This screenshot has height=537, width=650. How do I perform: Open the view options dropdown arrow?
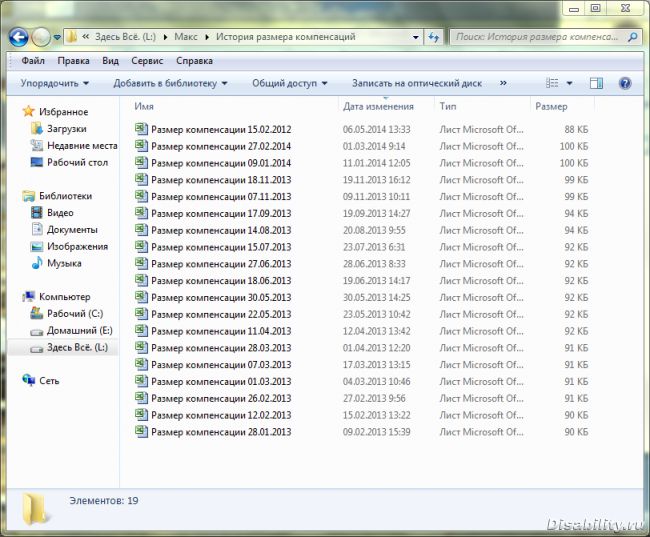570,83
